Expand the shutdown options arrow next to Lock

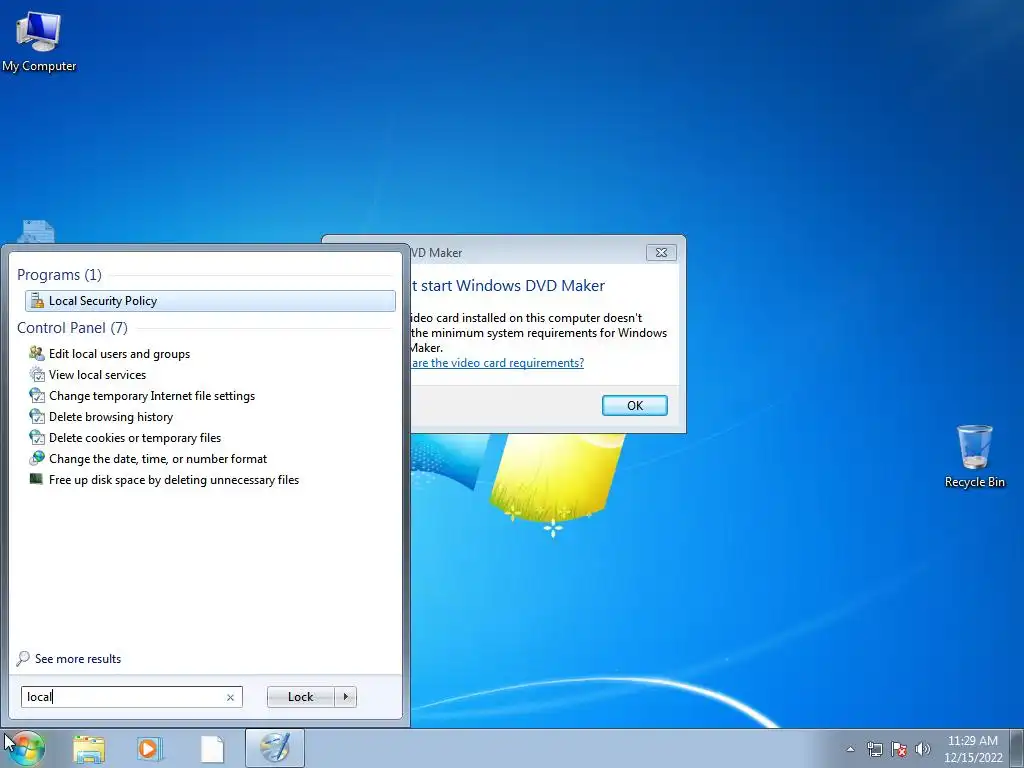345,697
